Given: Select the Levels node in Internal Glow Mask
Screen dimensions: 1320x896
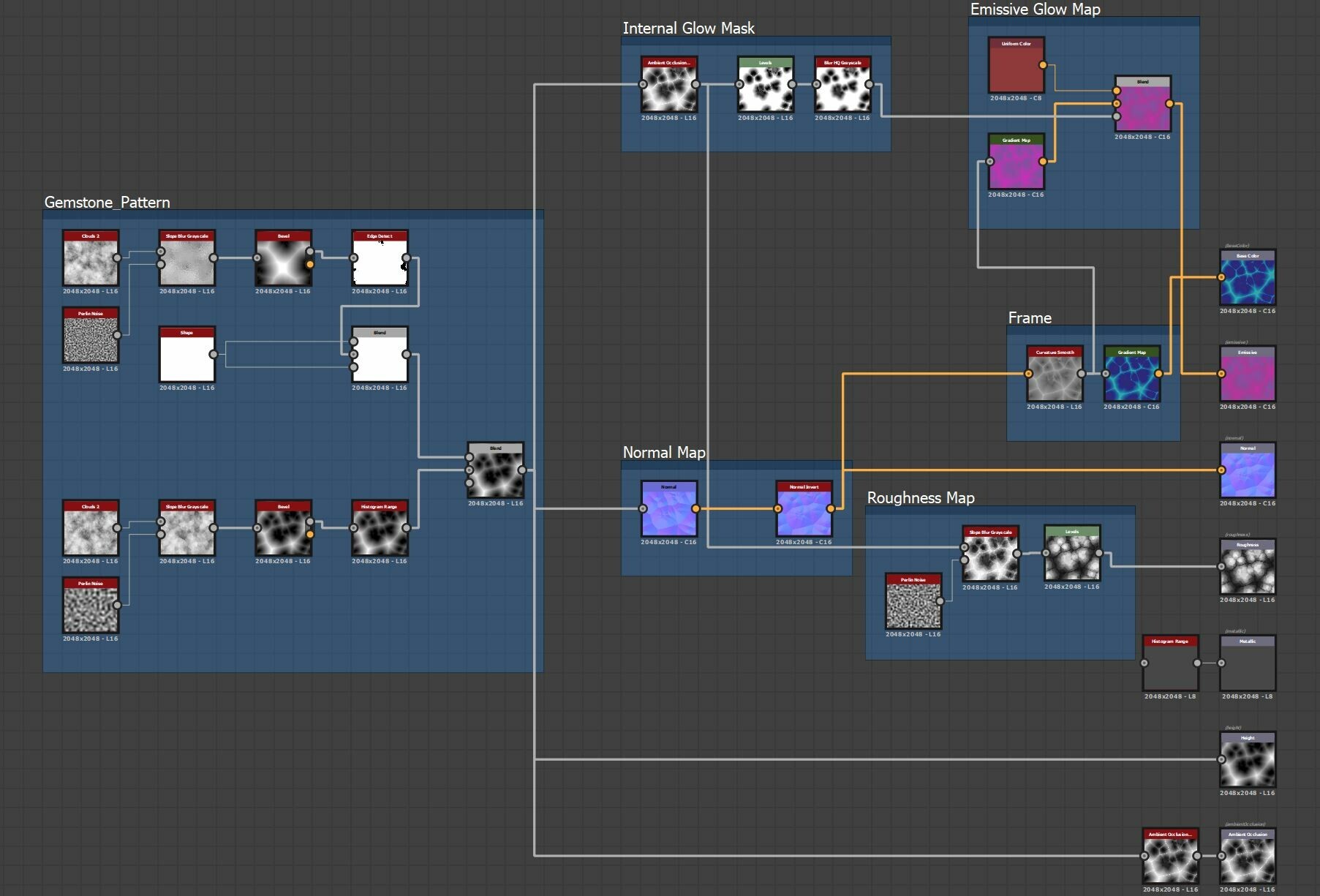Looking at the screenshot, I should coord(764,84).
